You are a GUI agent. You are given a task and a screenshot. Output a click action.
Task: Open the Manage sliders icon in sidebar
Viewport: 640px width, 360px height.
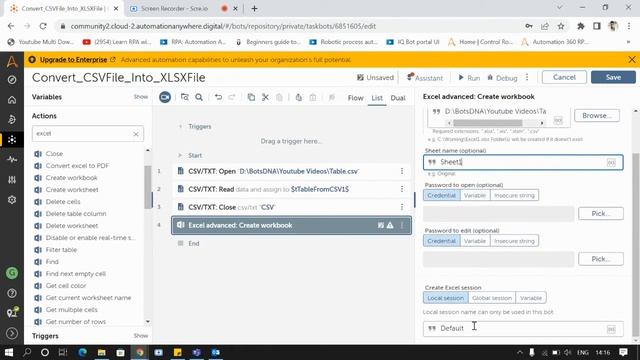12,180
